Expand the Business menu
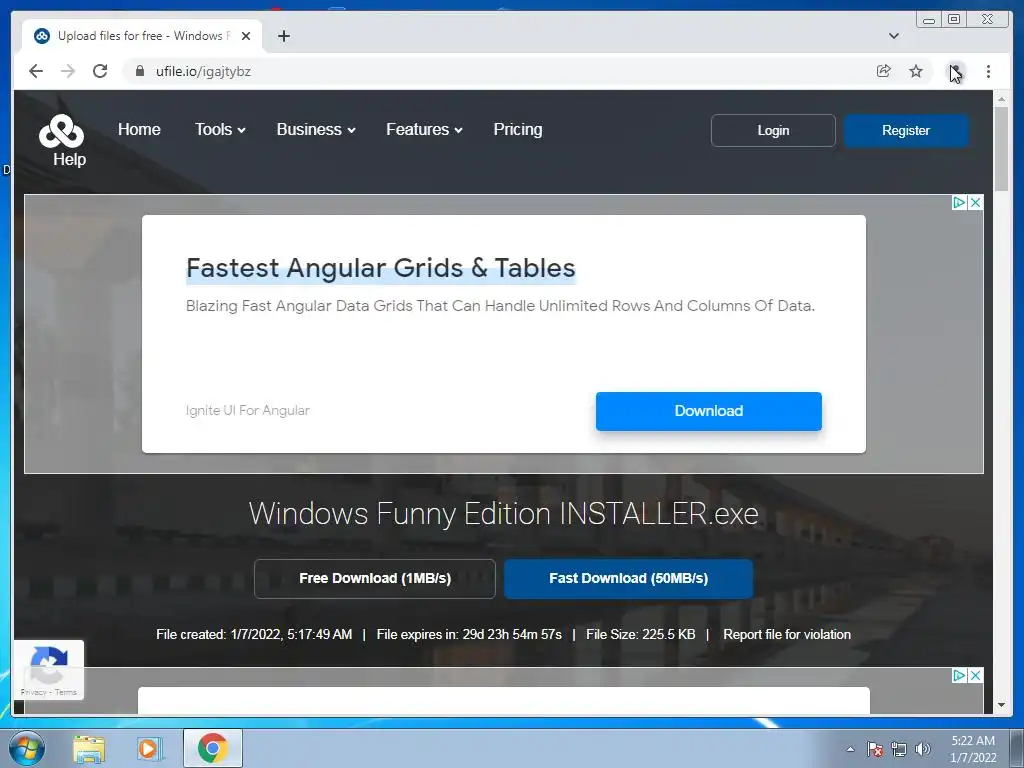The width and height of the screenshot is (1024, 768). tap(316, 129)
